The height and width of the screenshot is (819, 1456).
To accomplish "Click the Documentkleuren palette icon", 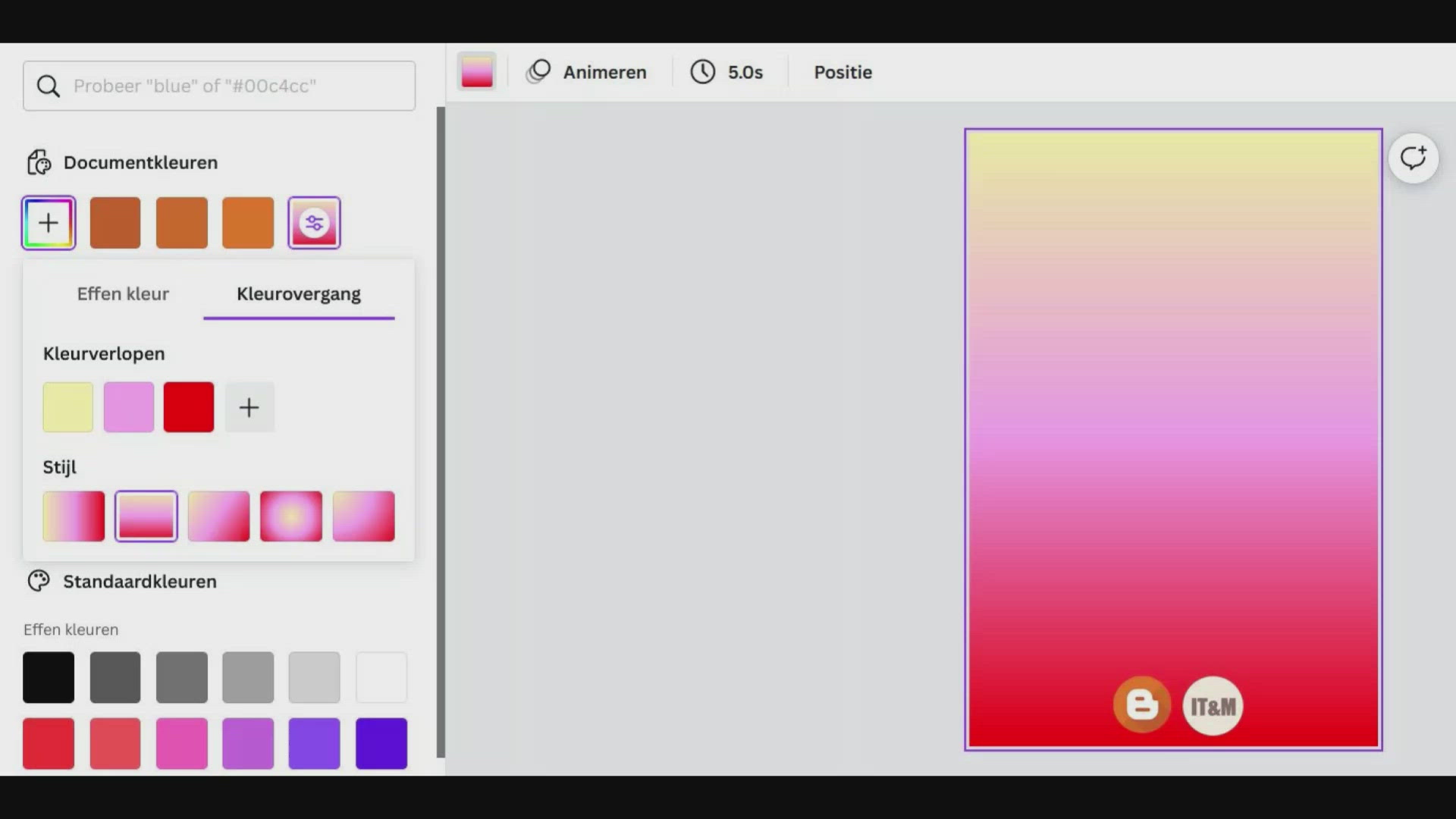I will point(39,162).
